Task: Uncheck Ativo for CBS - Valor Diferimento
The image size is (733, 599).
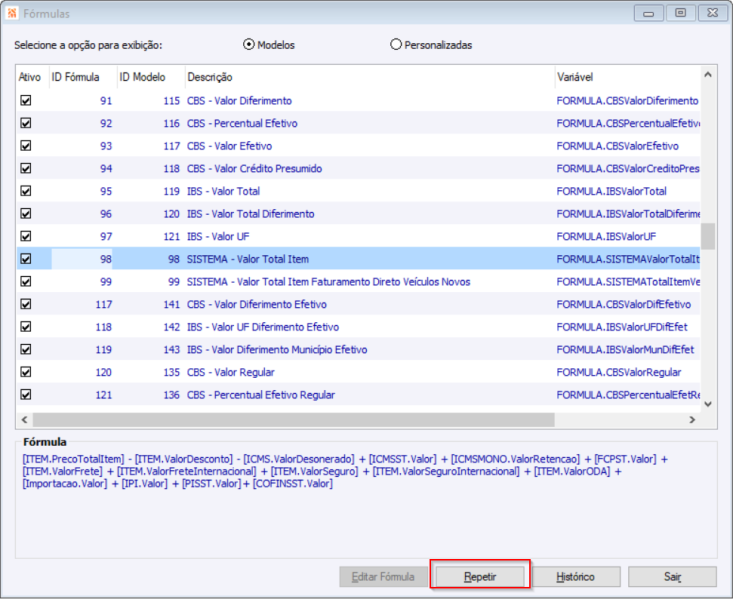Action: (26, 101)
